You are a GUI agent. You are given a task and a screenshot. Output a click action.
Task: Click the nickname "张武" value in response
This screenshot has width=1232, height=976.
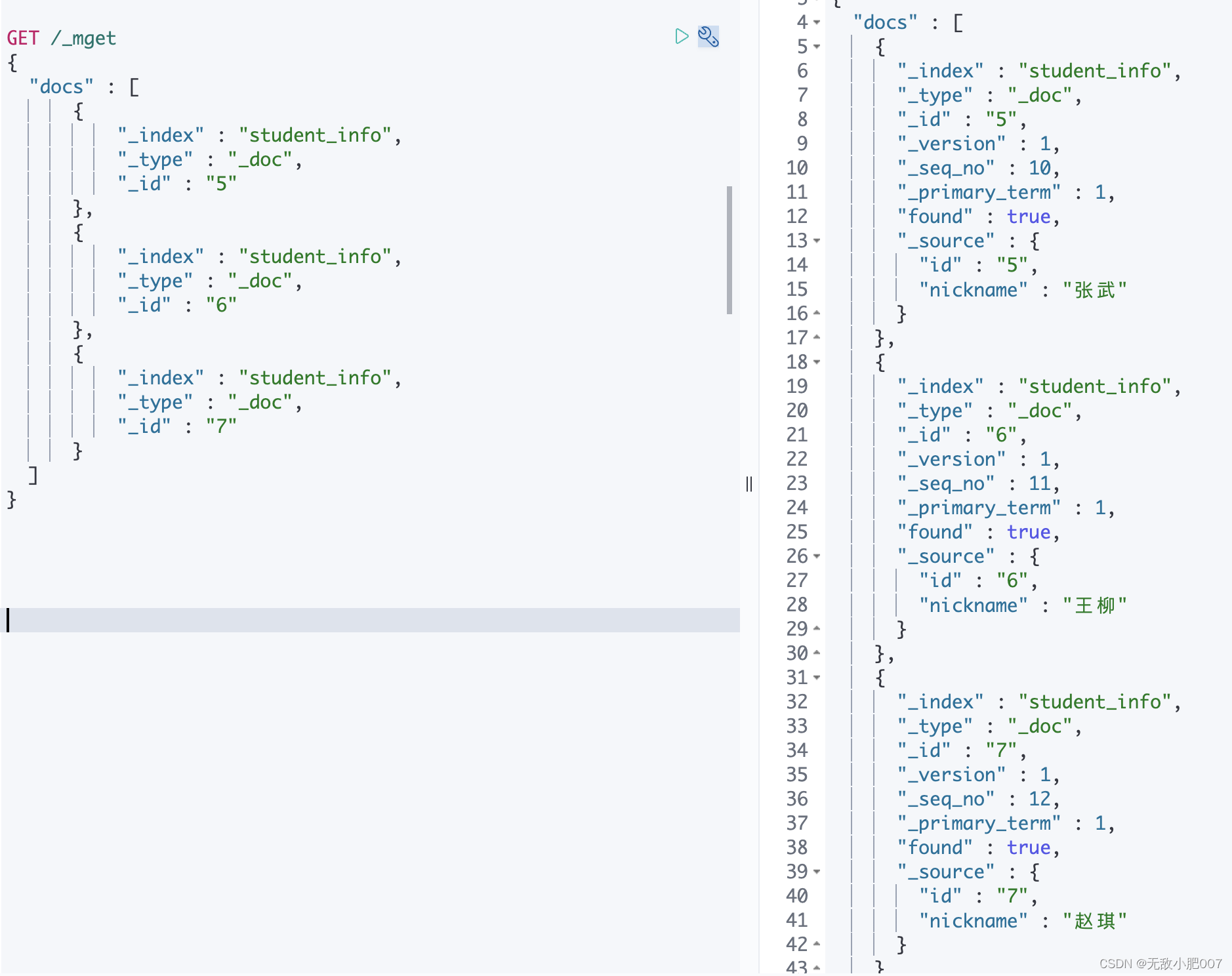1095,290
